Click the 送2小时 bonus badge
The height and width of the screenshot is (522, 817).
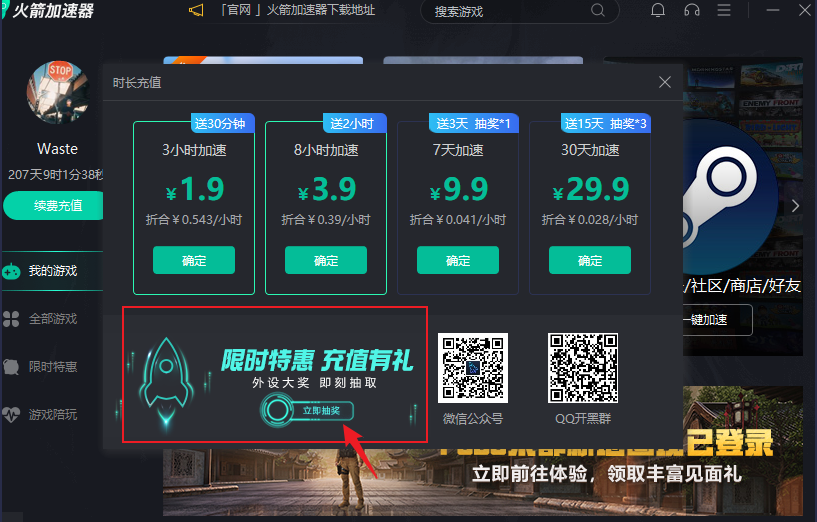pyautogui.click(x=354, y=123)
